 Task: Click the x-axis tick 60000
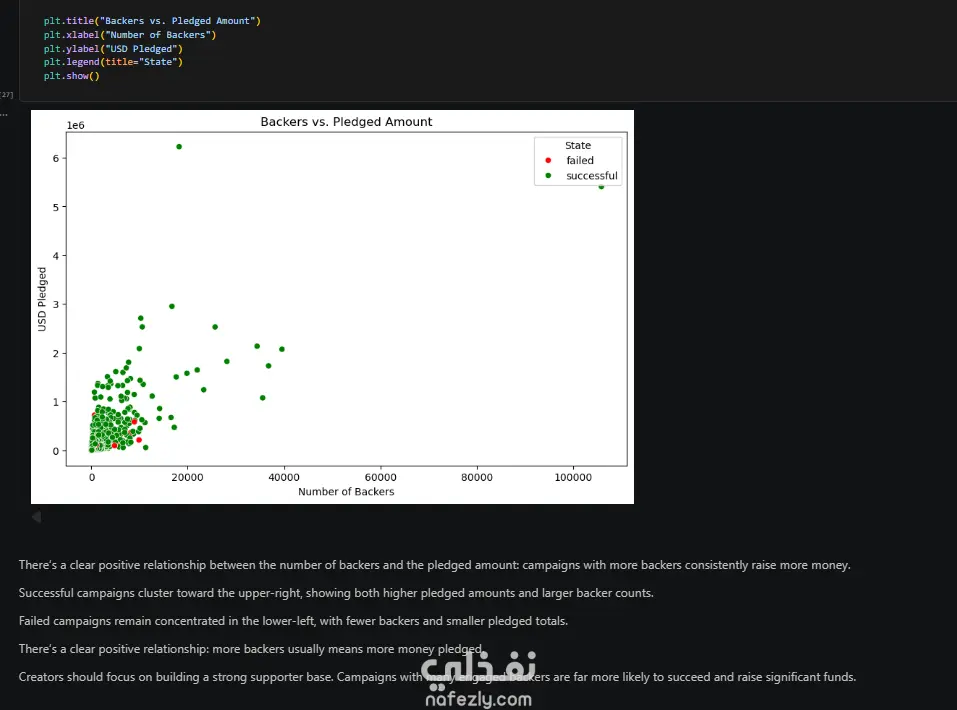coord(380,477)
